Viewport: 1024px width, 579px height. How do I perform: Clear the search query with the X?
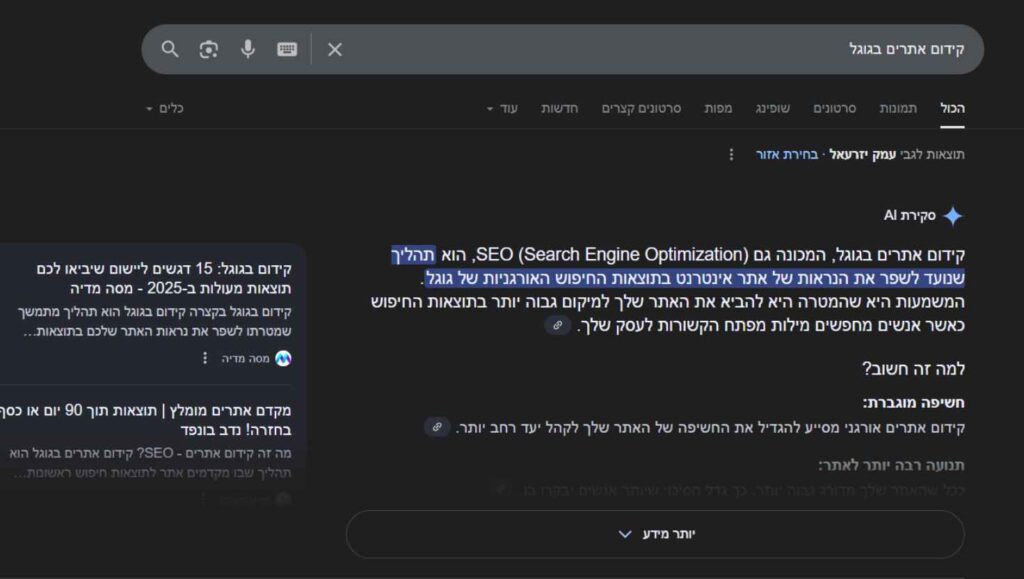point(334,49)
